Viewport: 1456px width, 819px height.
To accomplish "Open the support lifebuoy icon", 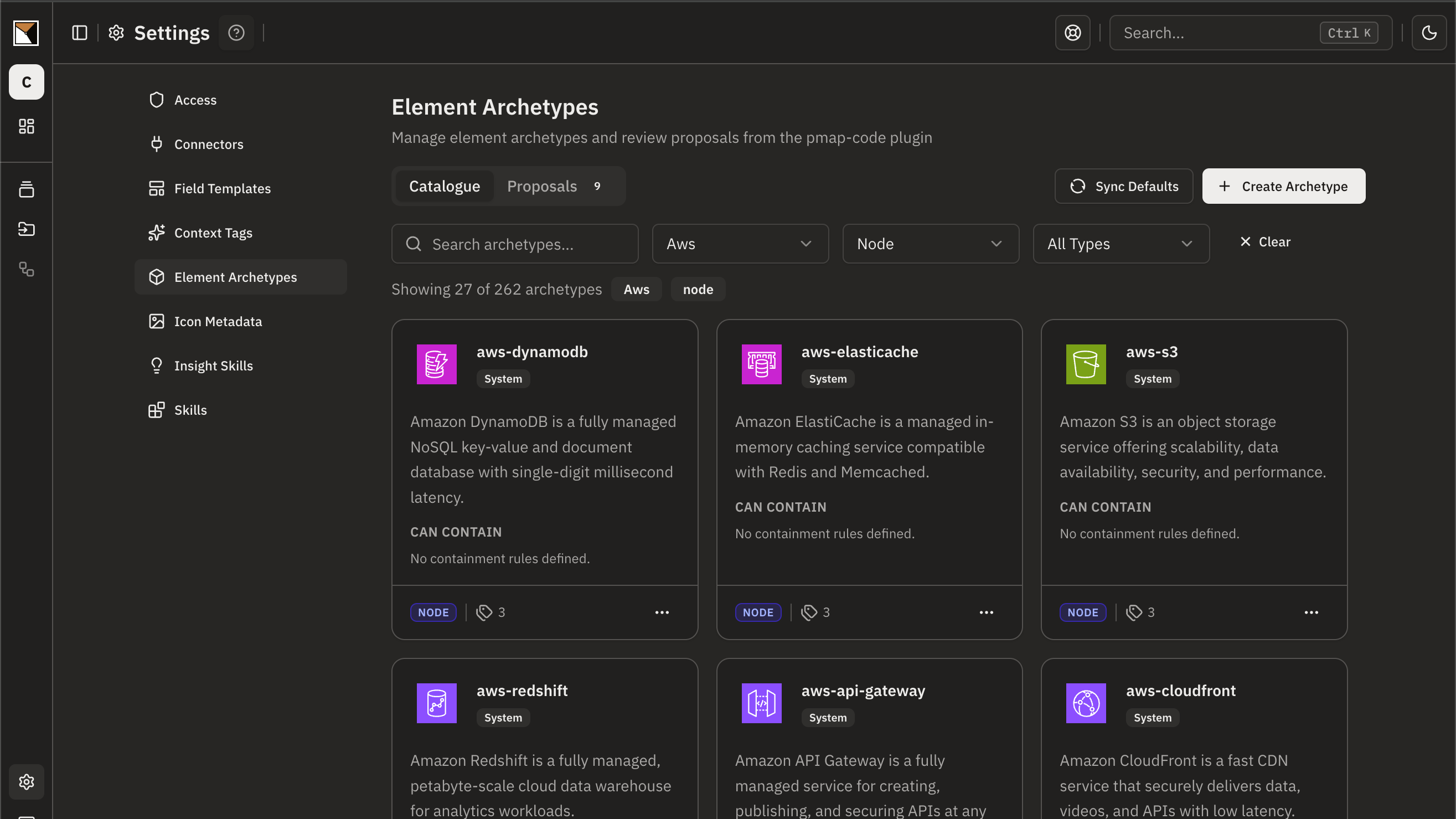I will 1072,33.
